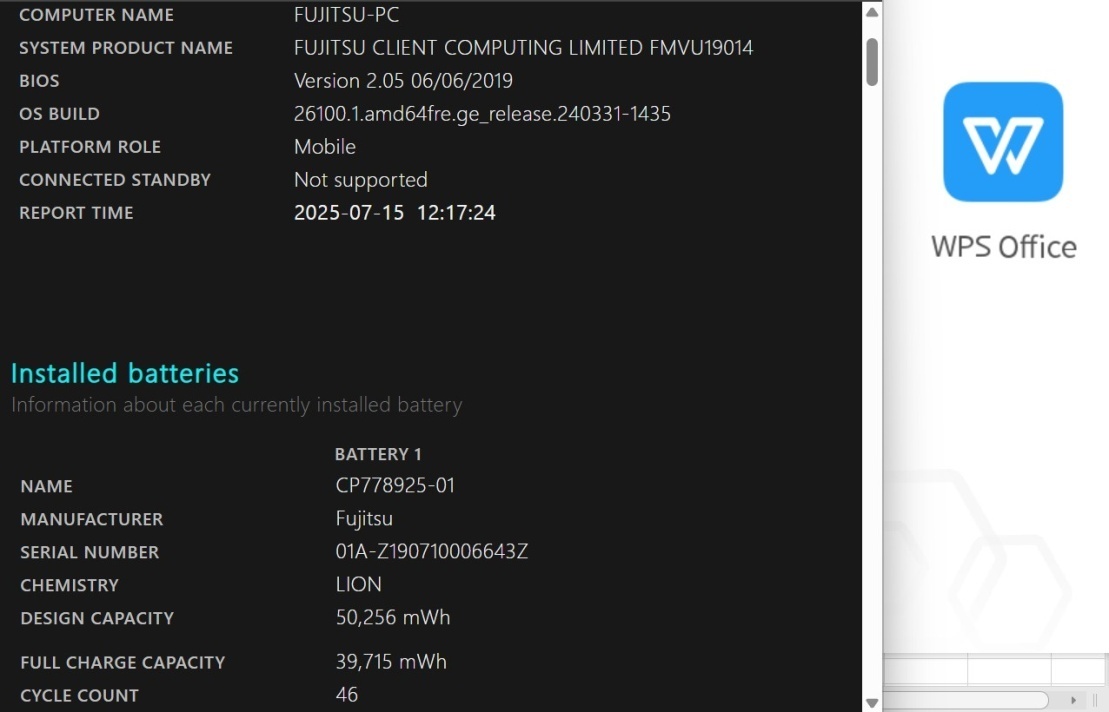Click report time value 2025-07-15 12:17:24

[x=395, y=213]
